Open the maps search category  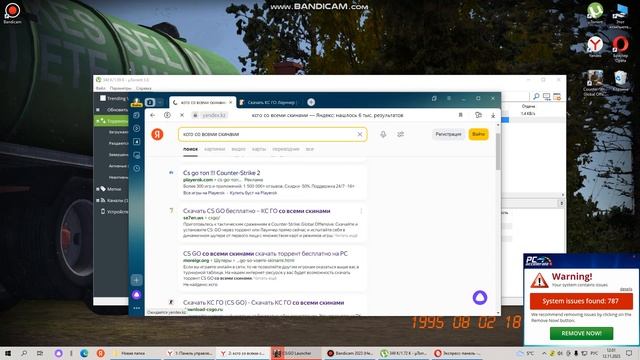click(259, 149)
